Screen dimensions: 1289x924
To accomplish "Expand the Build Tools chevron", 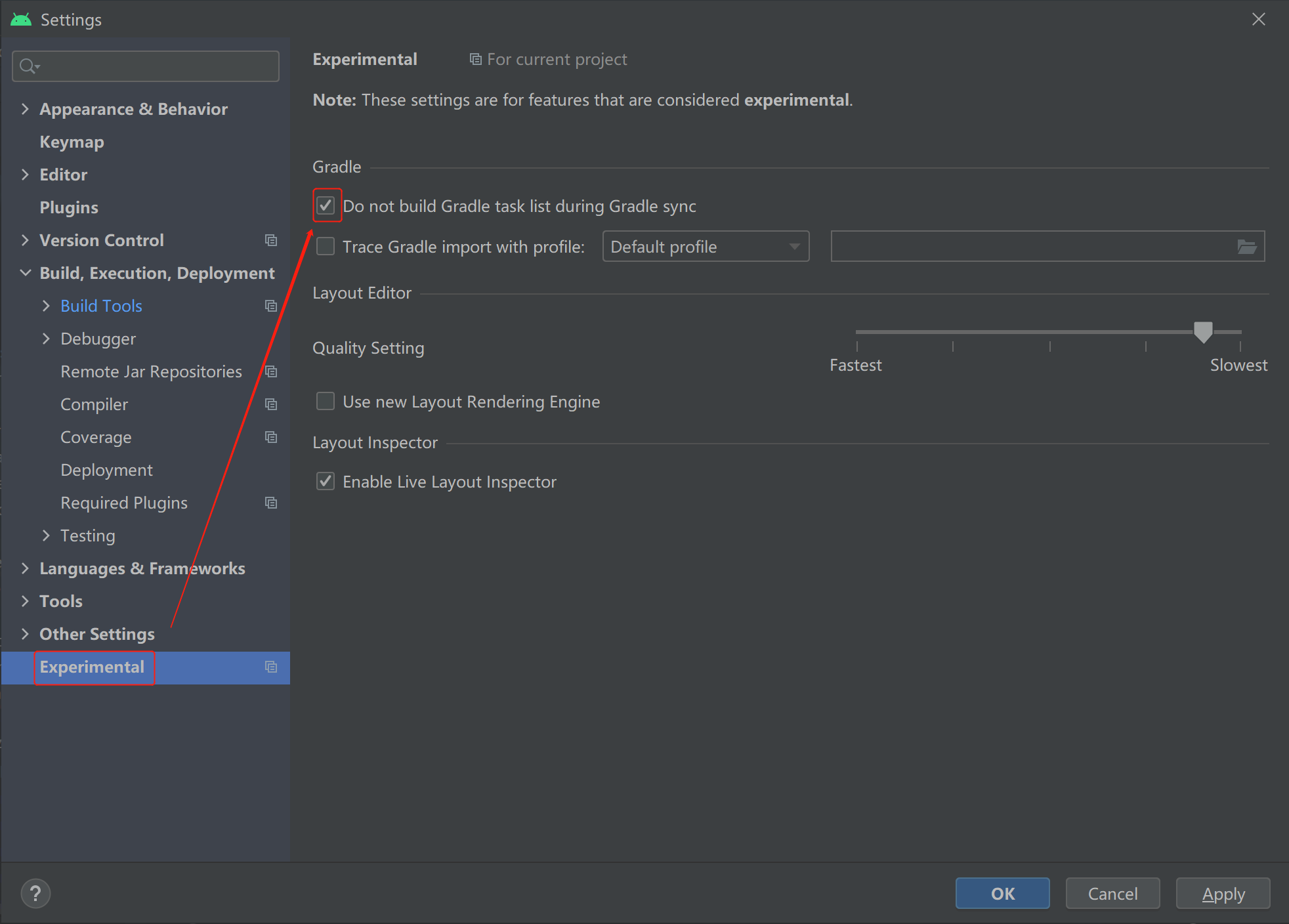I will (46, 306).
